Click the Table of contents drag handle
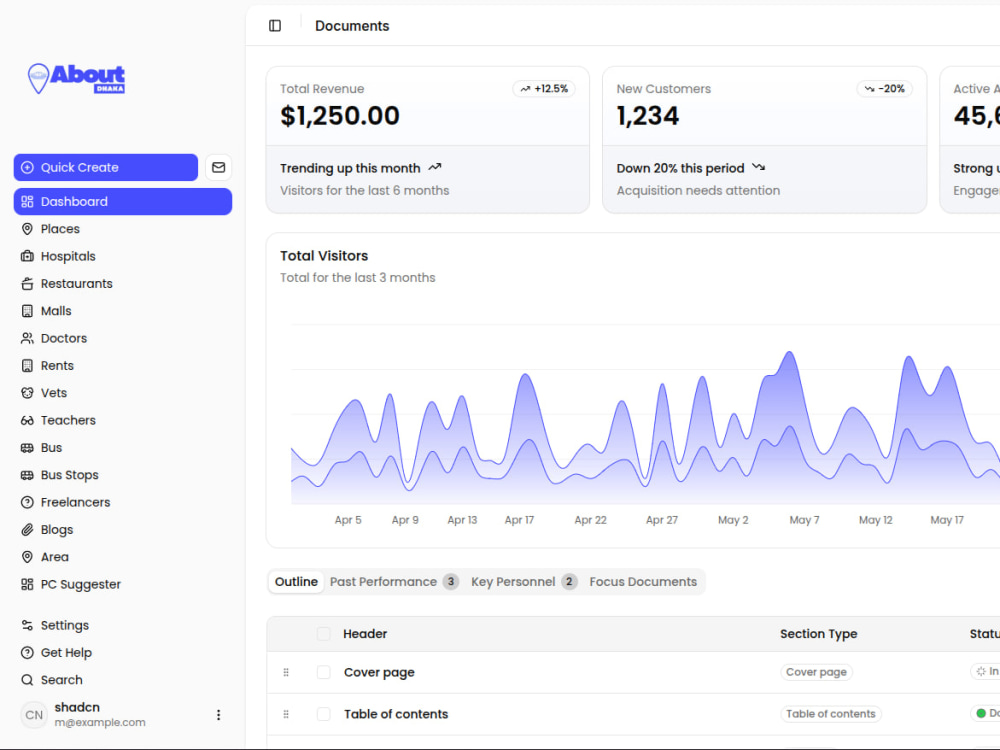This screenshot has height=750, width=1000. (286, 714)
